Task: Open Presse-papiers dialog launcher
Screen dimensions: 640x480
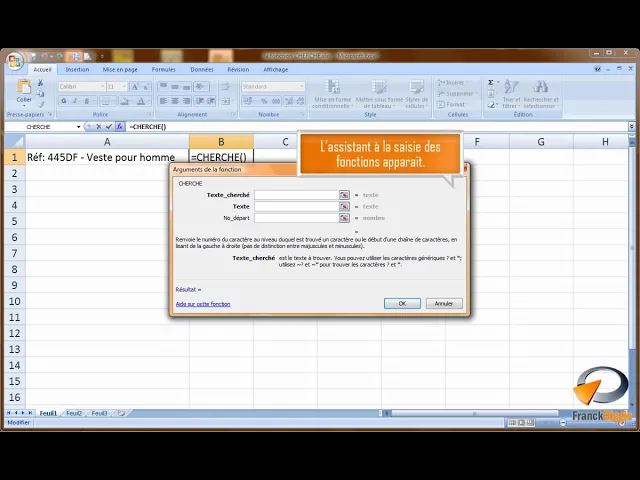Action: 50,115
